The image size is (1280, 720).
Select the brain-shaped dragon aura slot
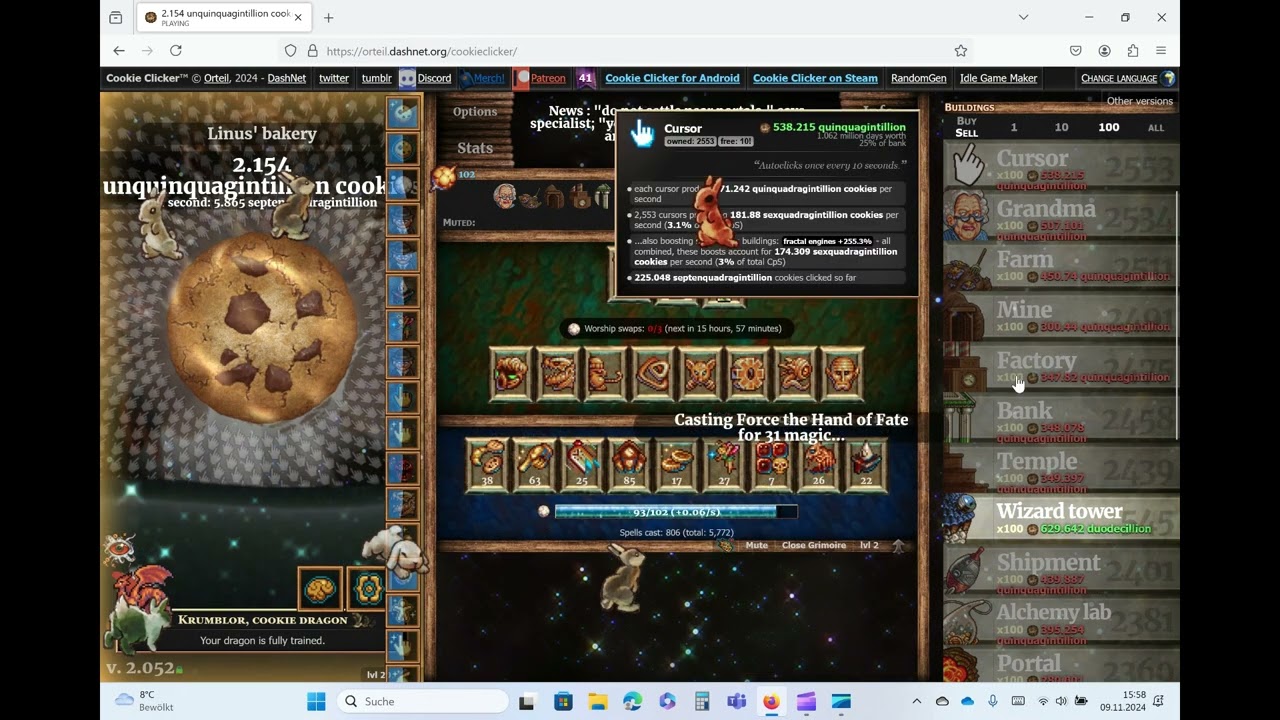320,588
